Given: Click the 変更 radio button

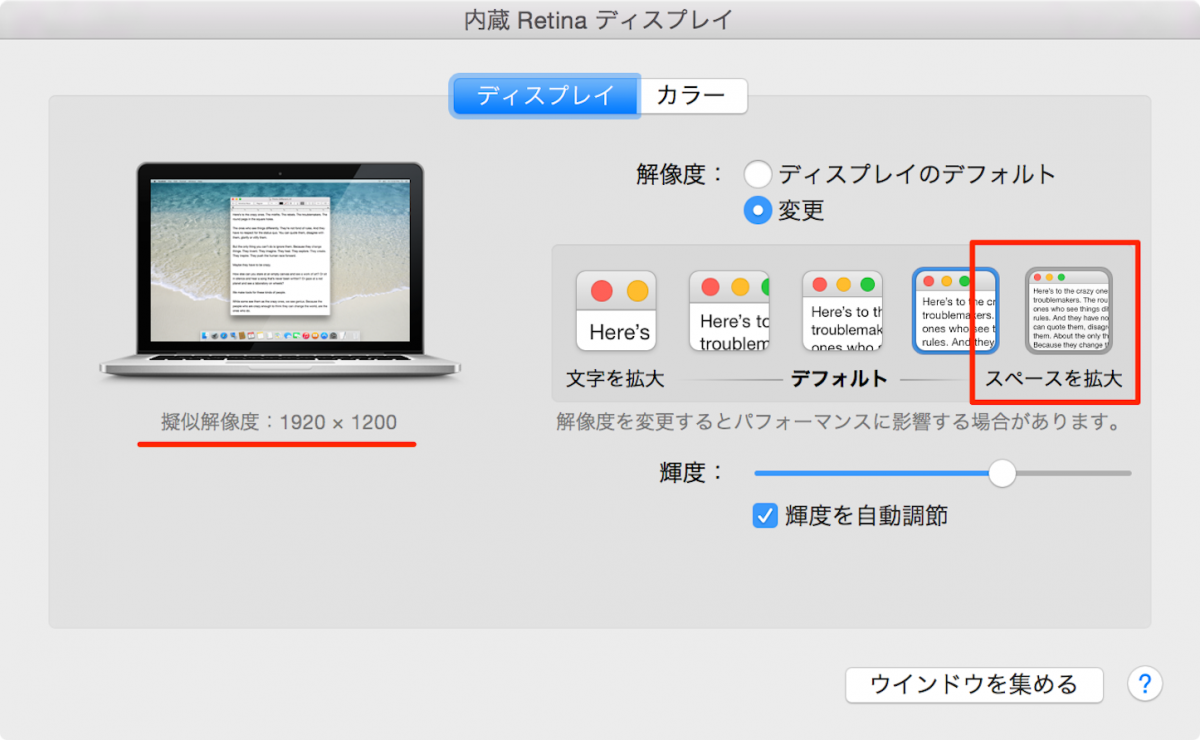Looking at the screenshot, I should point(758,210).
